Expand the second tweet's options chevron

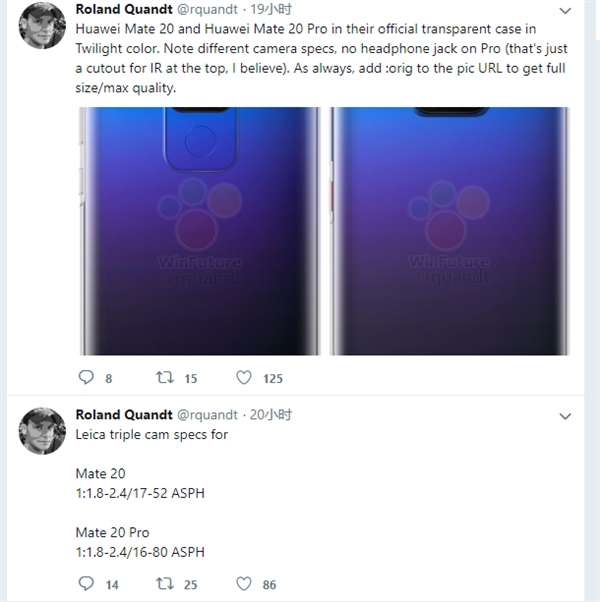[x=565, y=415]
